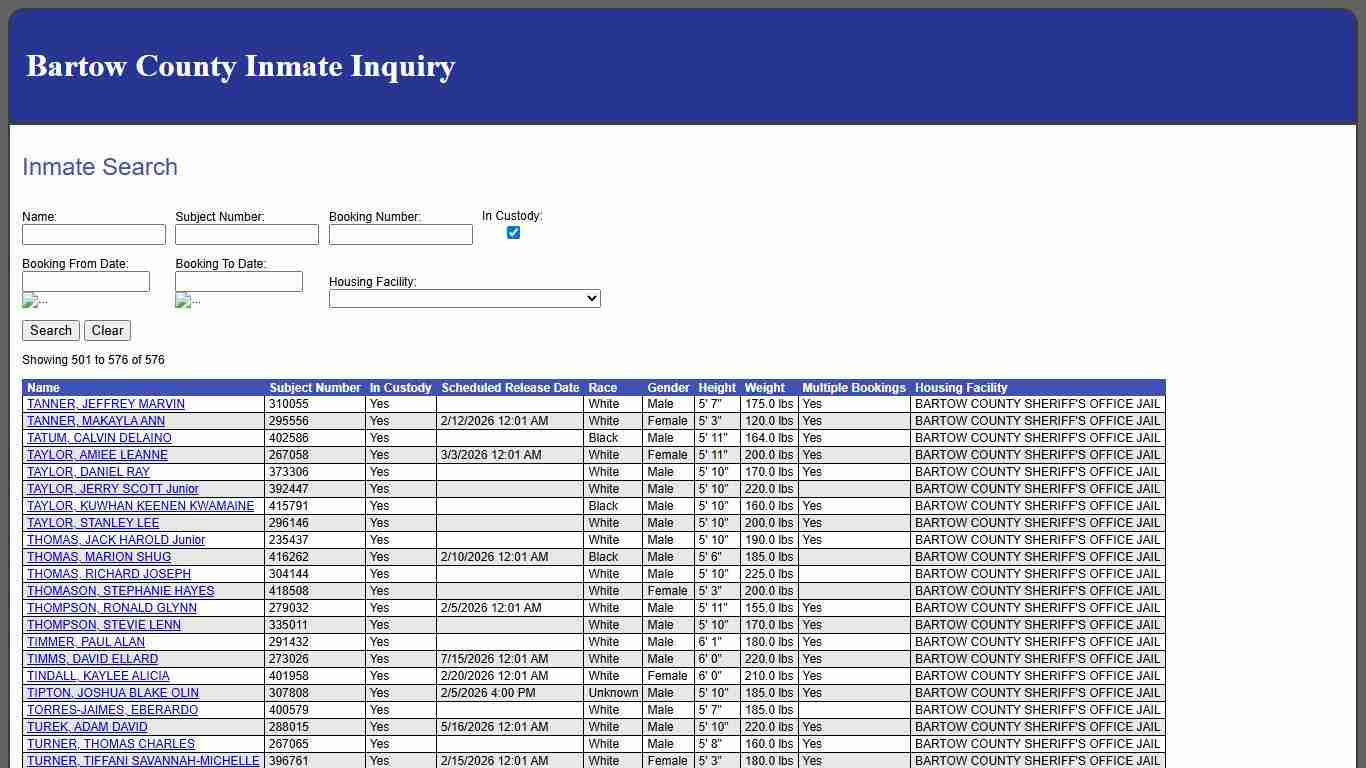The image size is (1366, 768).
Task: Open TIPTON, JOSHUA BLAKE OLIN's record
Action: pos(112,693)
